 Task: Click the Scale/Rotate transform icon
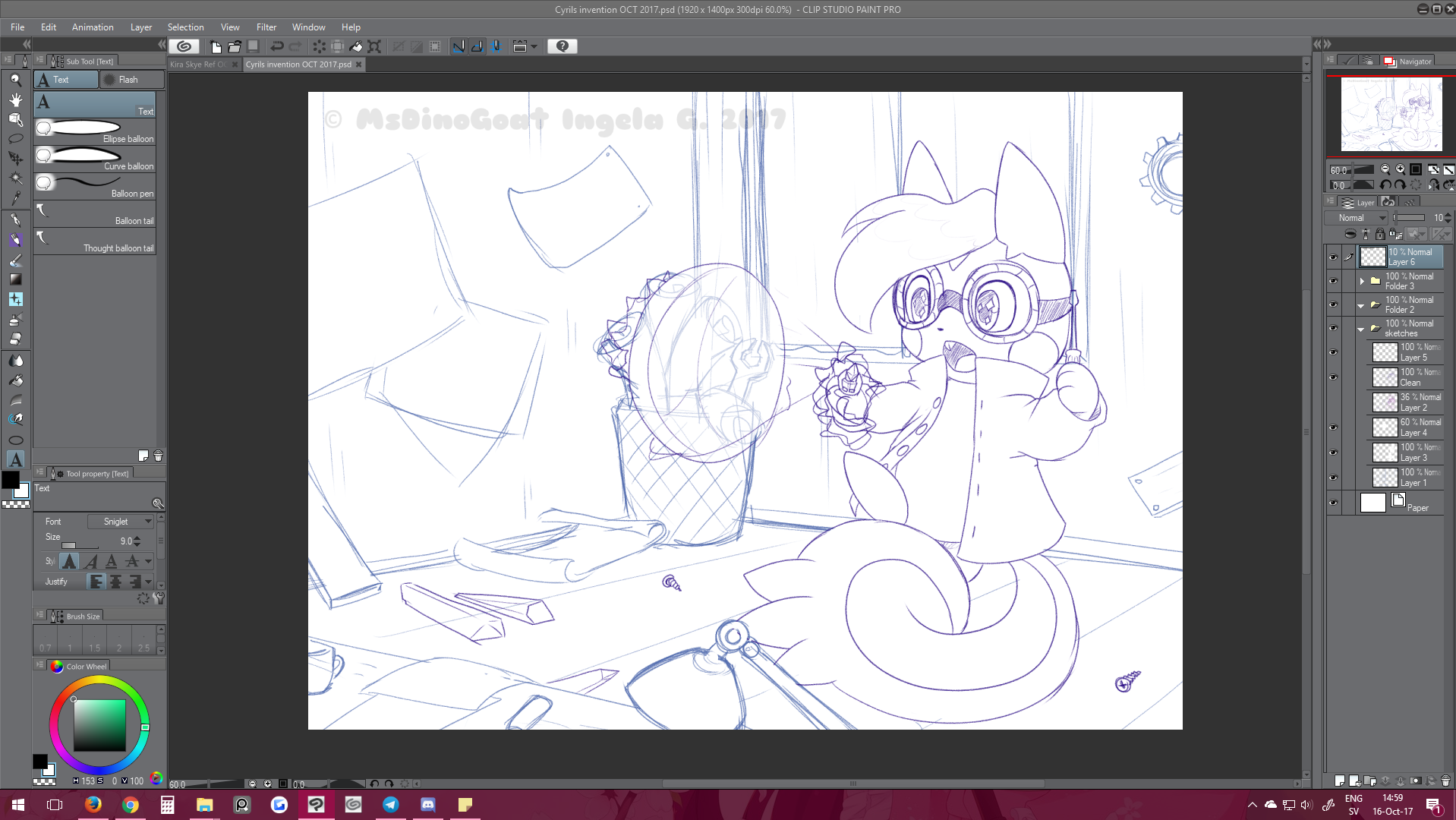coord(374,46)
